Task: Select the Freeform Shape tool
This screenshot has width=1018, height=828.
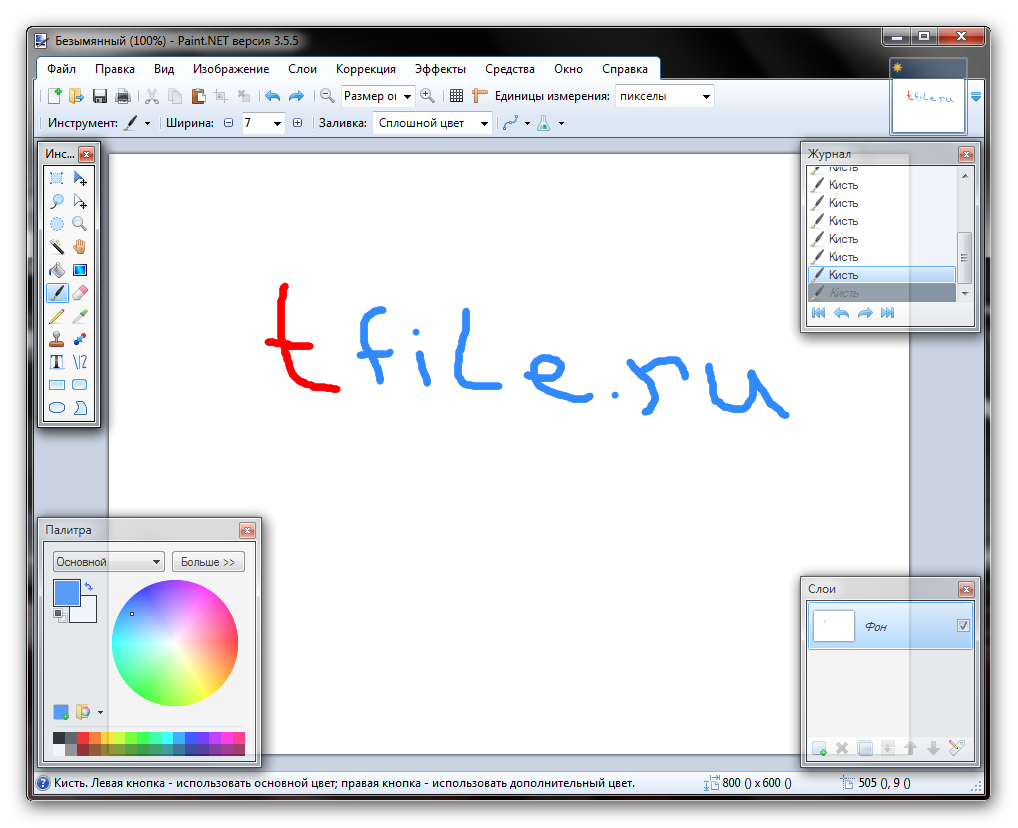Action: [x=80, y=408]
